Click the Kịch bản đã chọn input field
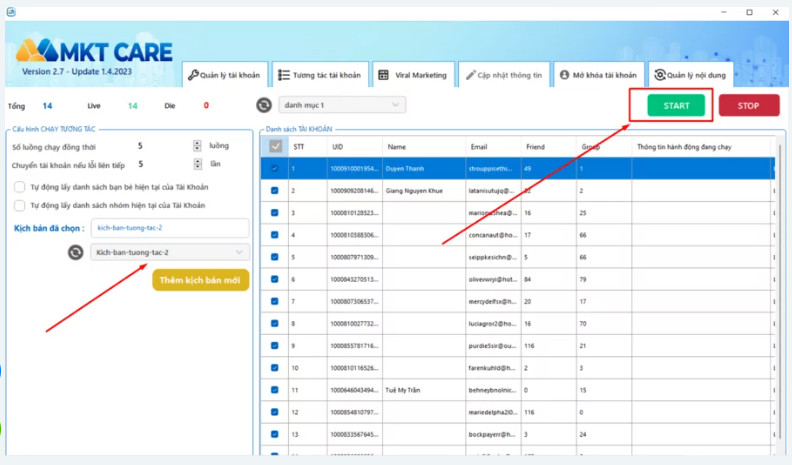 170,228
